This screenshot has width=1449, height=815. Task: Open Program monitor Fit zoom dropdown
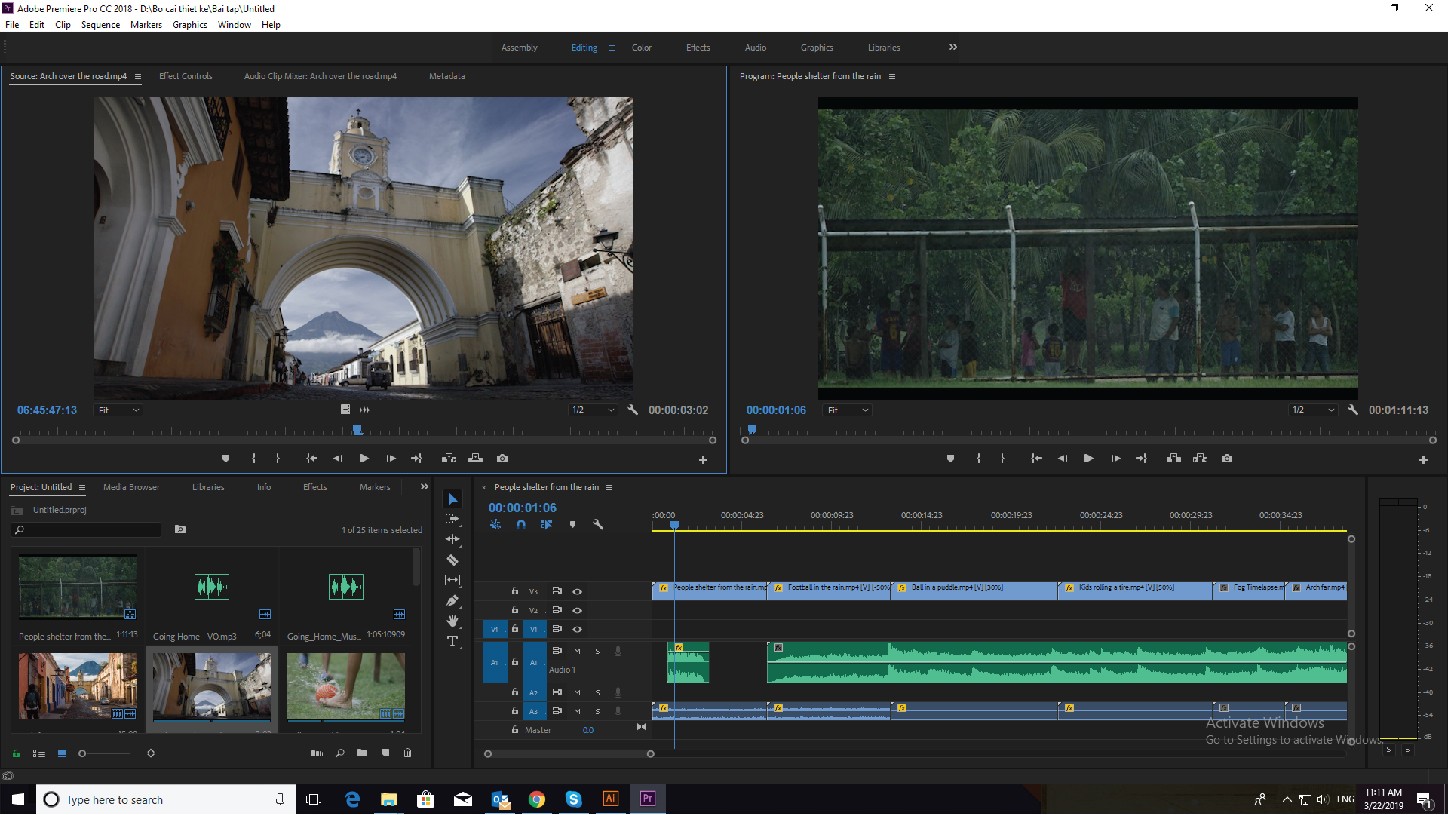847,410
